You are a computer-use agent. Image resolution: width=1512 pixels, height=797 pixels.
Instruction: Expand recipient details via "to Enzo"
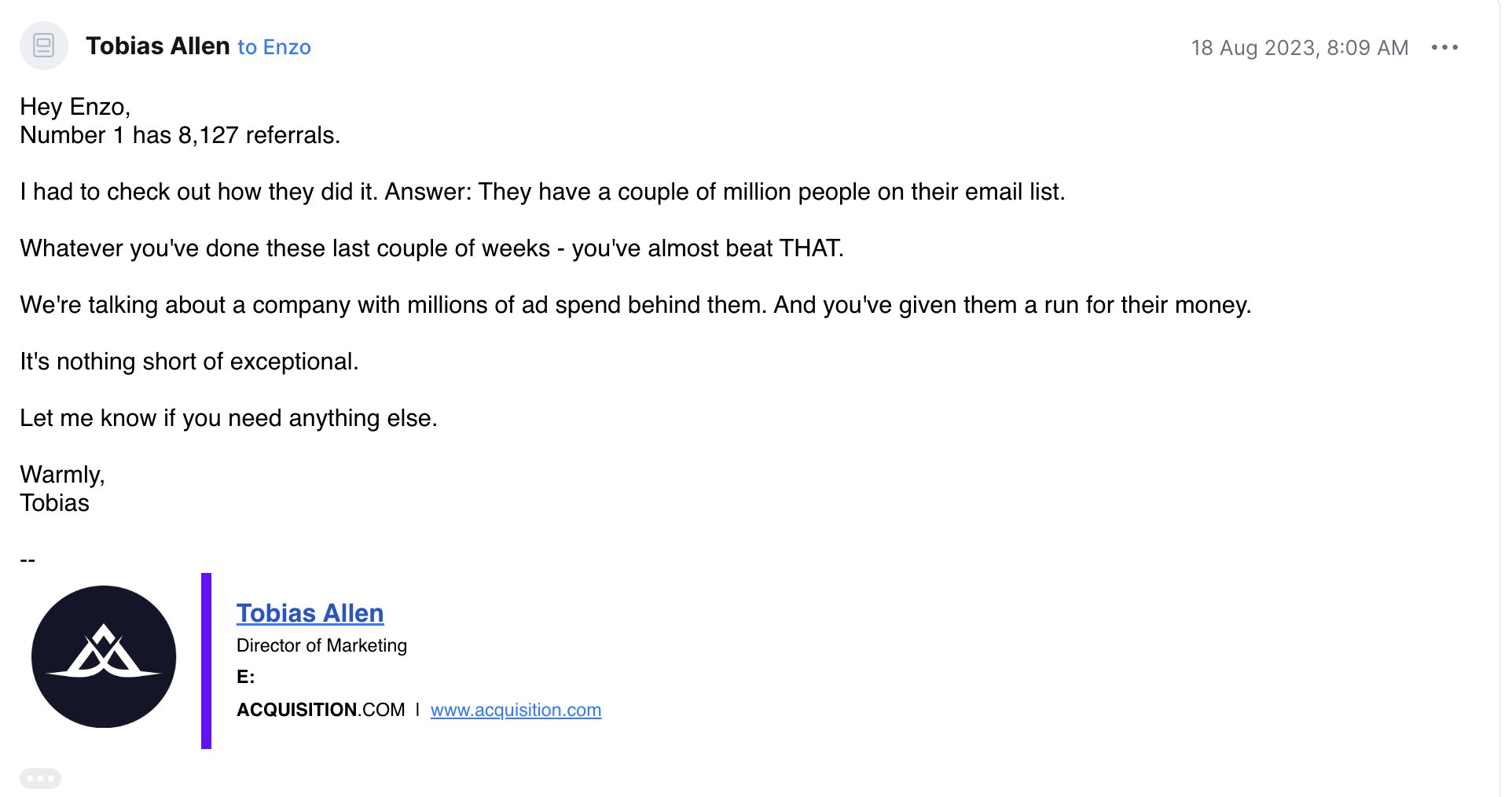pyautogui.click(x=274, y=47)
